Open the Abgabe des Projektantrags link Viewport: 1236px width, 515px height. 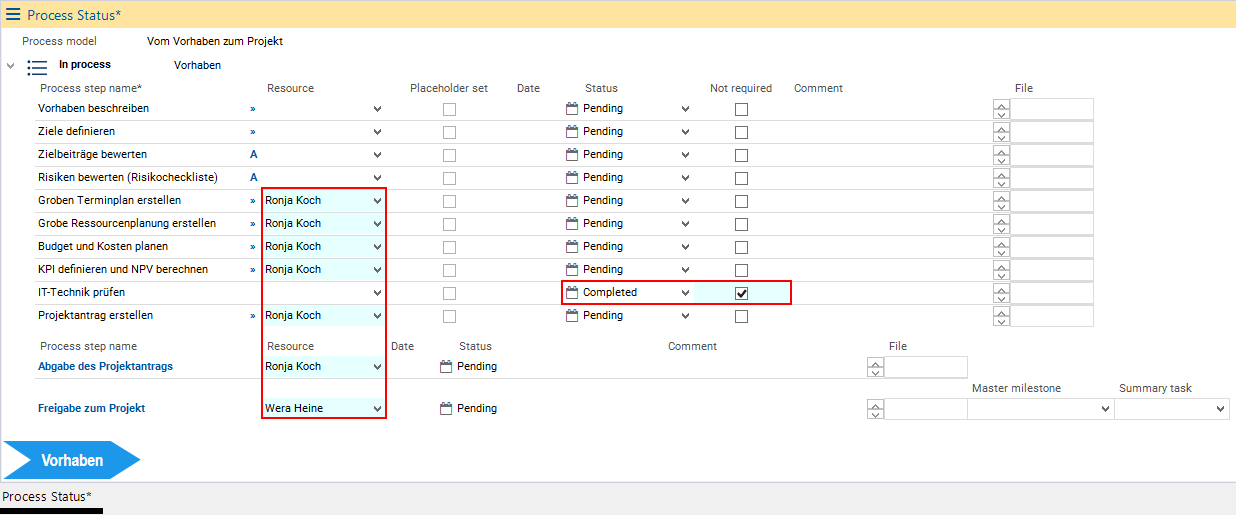pos(105,366)
